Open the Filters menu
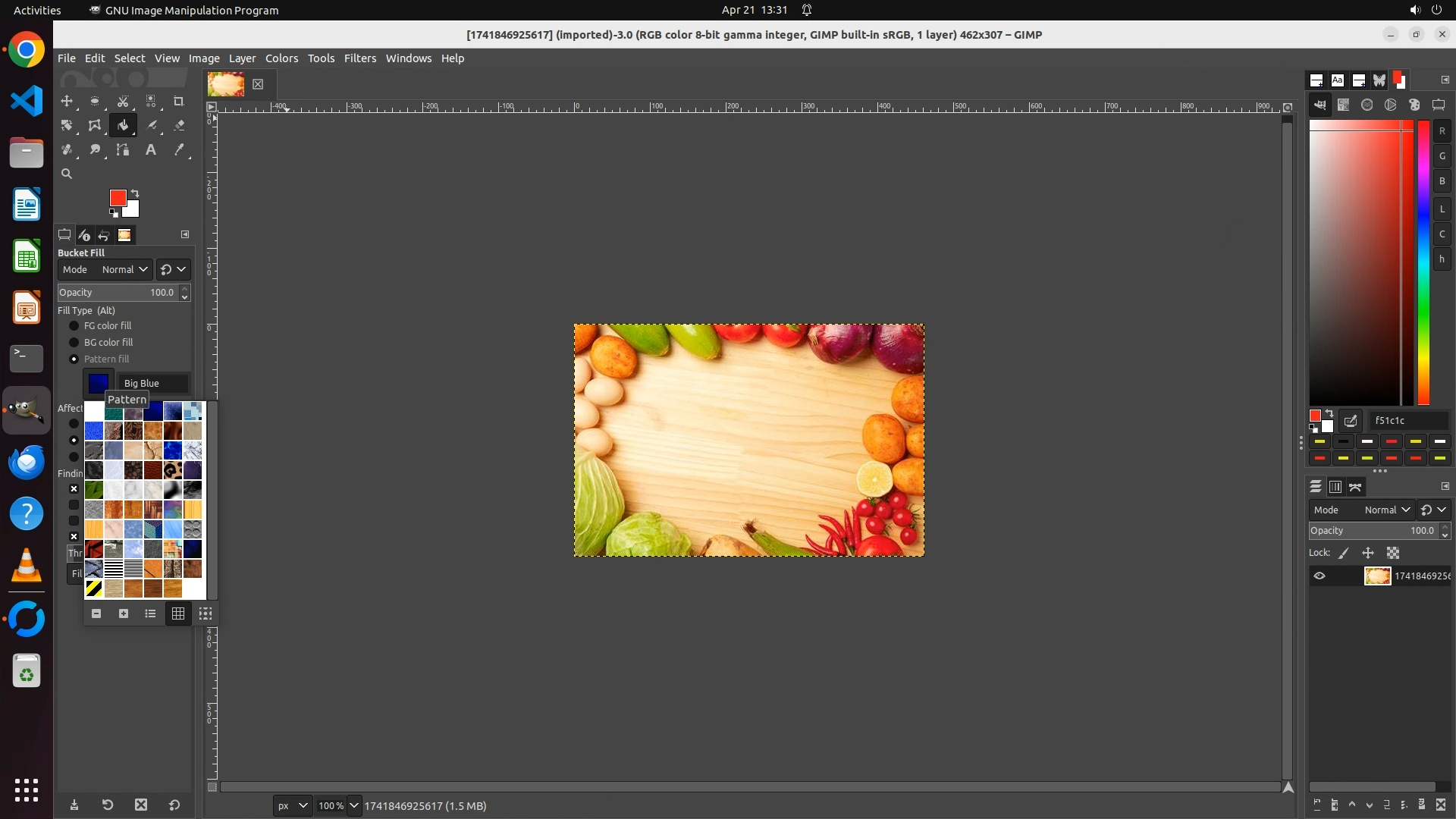The image size is (1456, 819). (359, 58)
